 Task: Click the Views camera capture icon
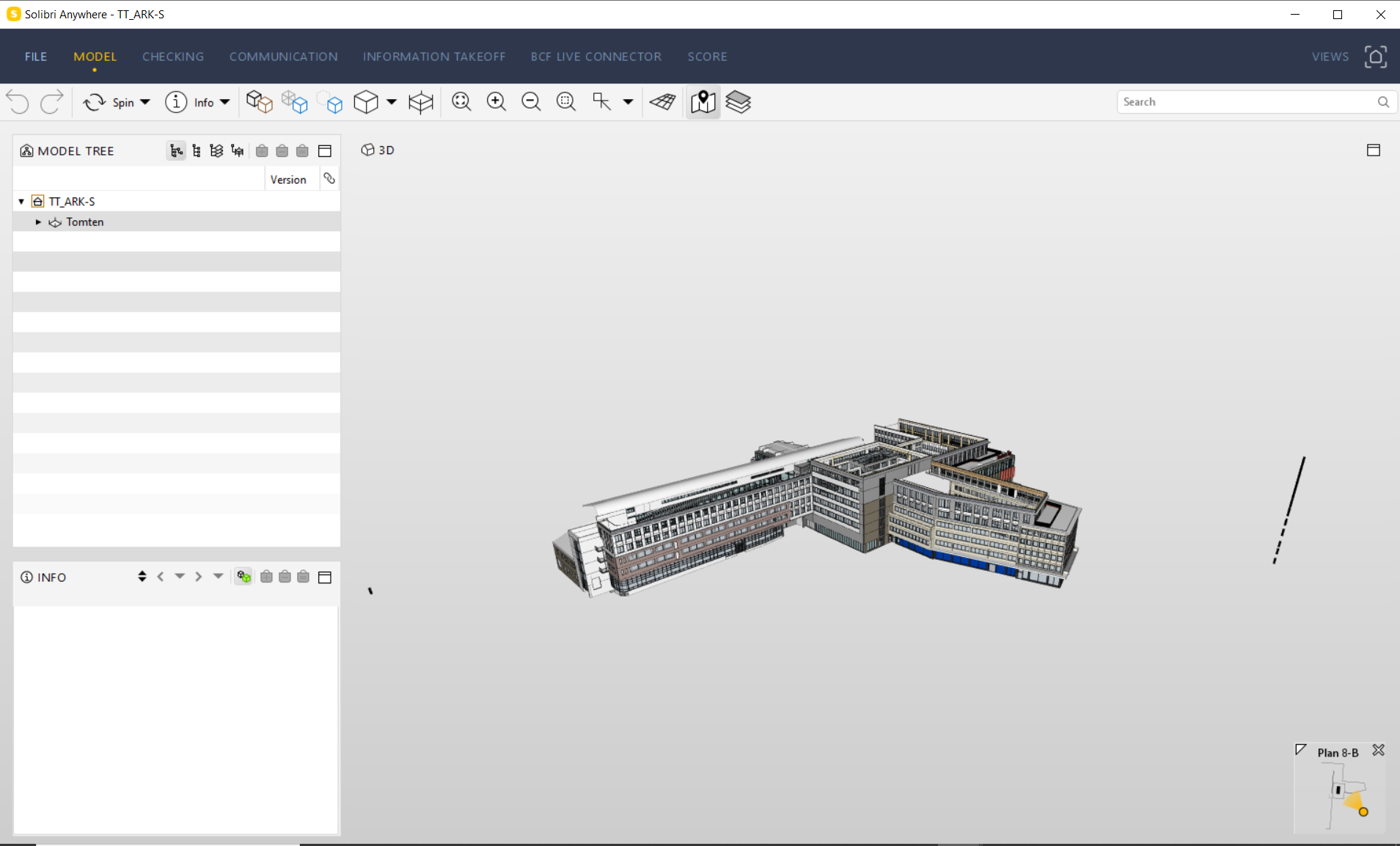tap(1375, 56)
